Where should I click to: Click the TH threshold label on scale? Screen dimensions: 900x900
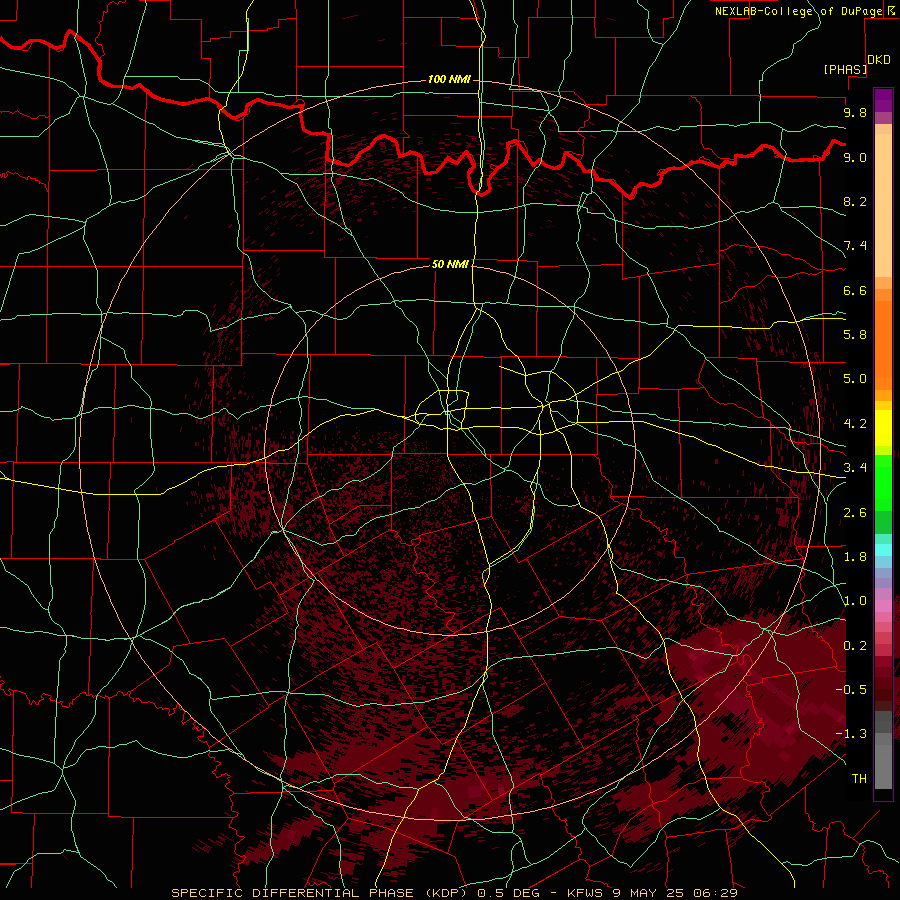pos(859,779)
